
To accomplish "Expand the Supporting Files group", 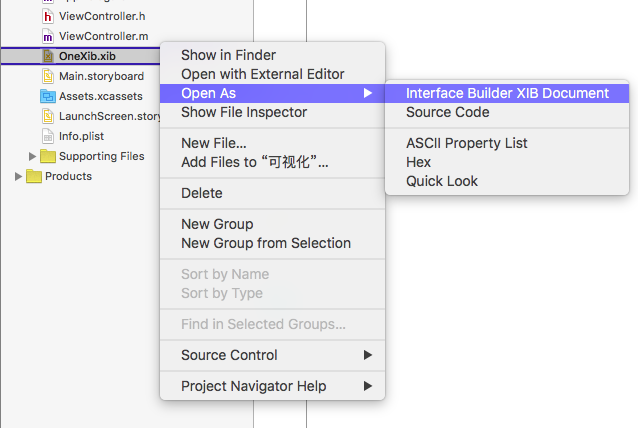I will [32, 156].
